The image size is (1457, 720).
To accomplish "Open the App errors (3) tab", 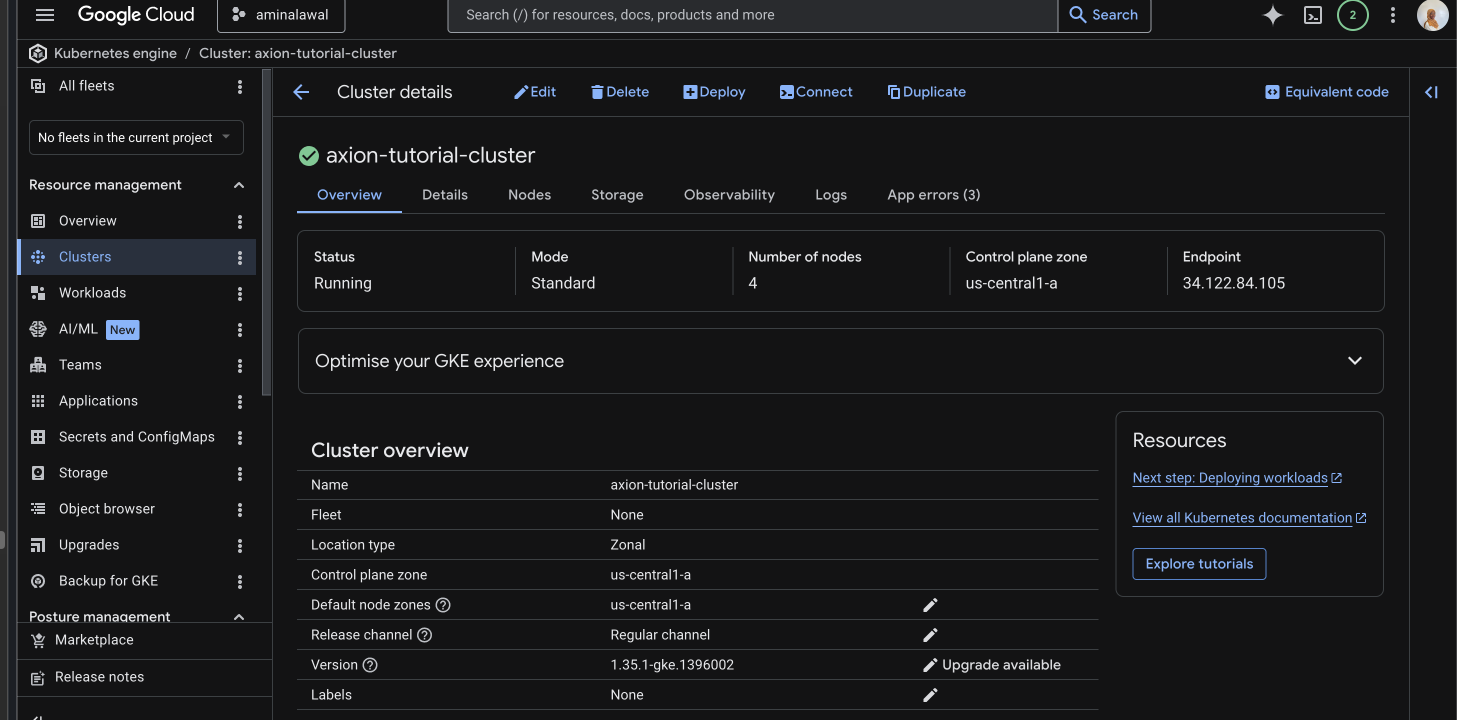I will (933, 195).
